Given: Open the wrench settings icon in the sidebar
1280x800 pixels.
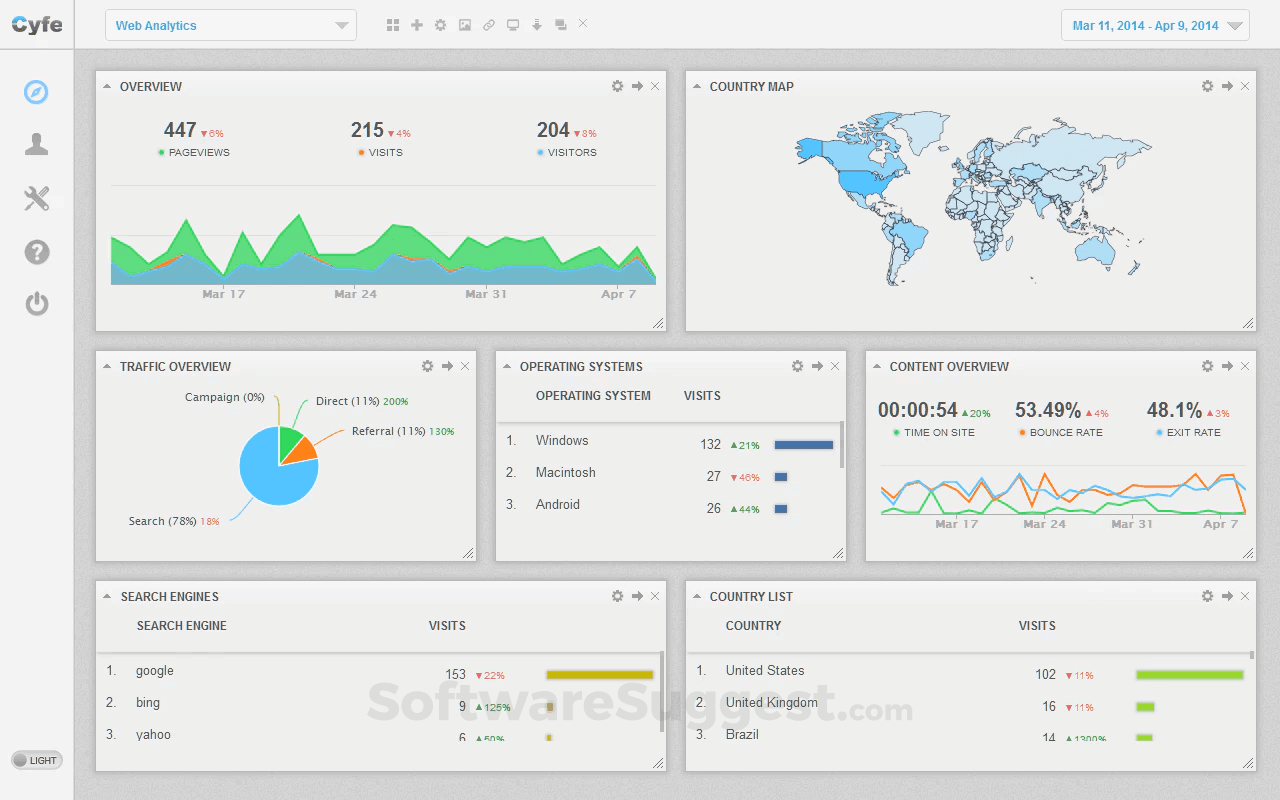Looking at the screenshot, I should pos(37,198).
